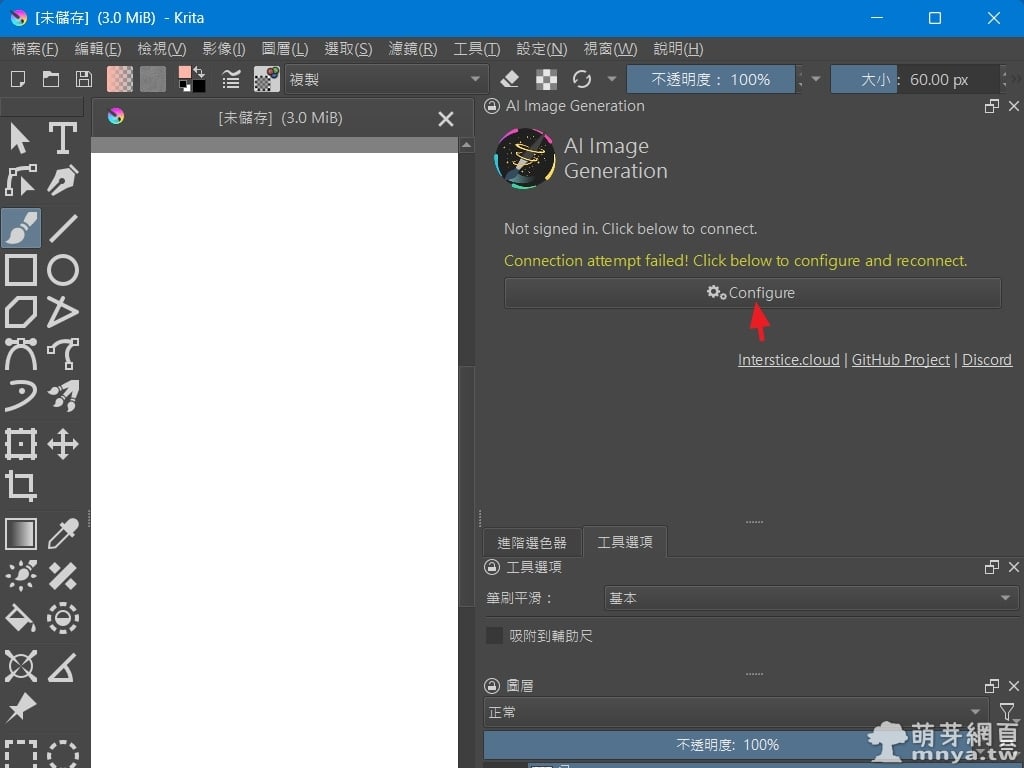The image size is (1024, 768).
Task: Click the Configure button
Action: pyautogui.click(x=752, y=293)
